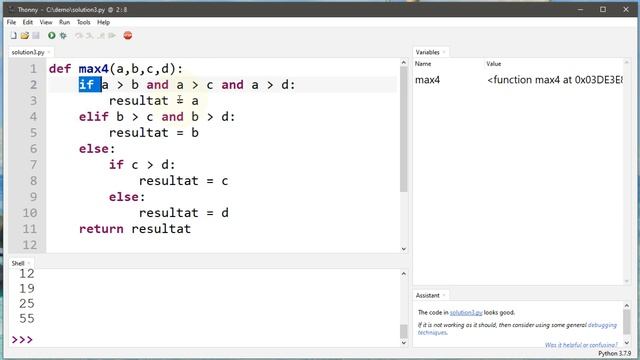Open the Tools menu
Image resolution: width=640 pixels, height=360 pixels.
pyautogui.click(x=83, y=22)
